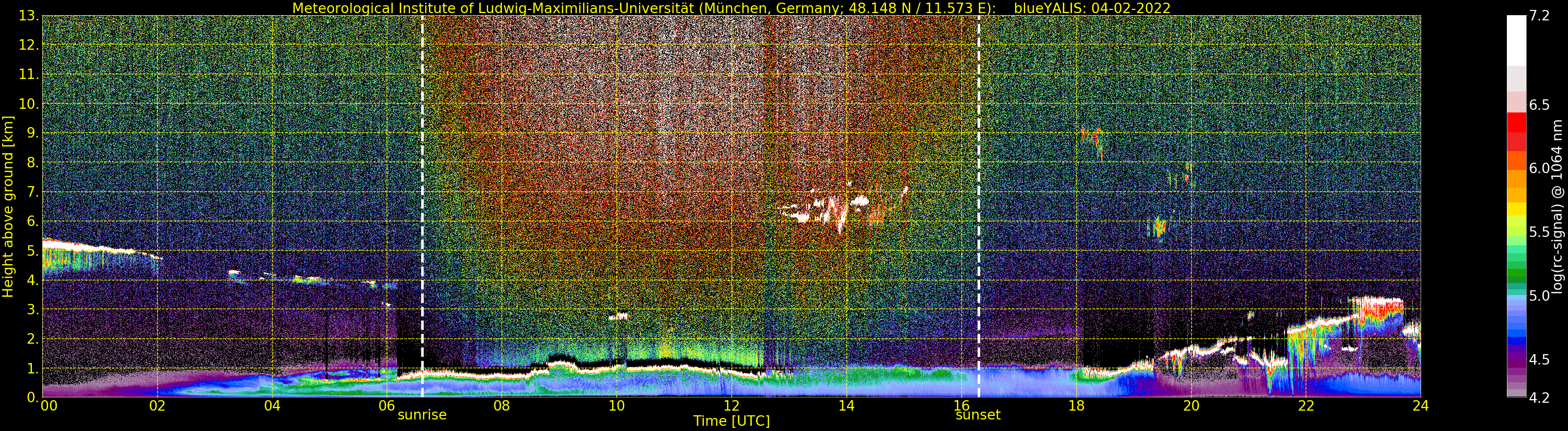Screen dimensions: 1568x431
Task: Click colorbar tick value '5.0'
Action: (1539, 296)
